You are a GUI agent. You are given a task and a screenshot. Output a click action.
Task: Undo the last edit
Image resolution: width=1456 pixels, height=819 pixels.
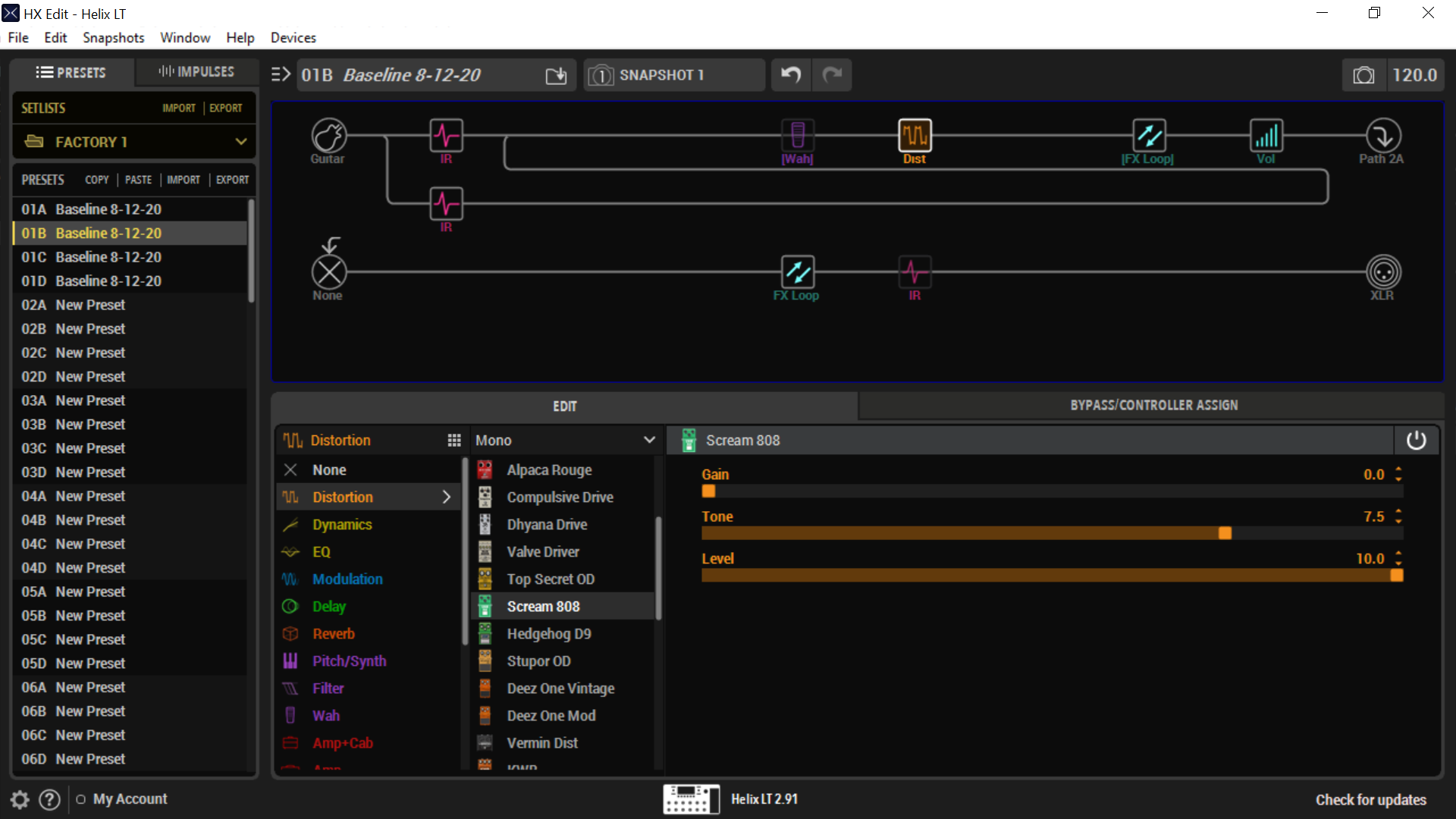pos(791,75)
